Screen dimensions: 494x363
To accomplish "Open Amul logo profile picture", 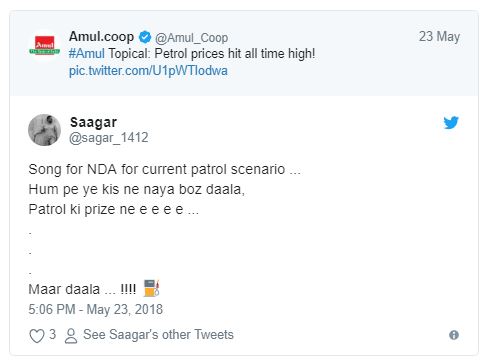I will click(x=44, y=46).
